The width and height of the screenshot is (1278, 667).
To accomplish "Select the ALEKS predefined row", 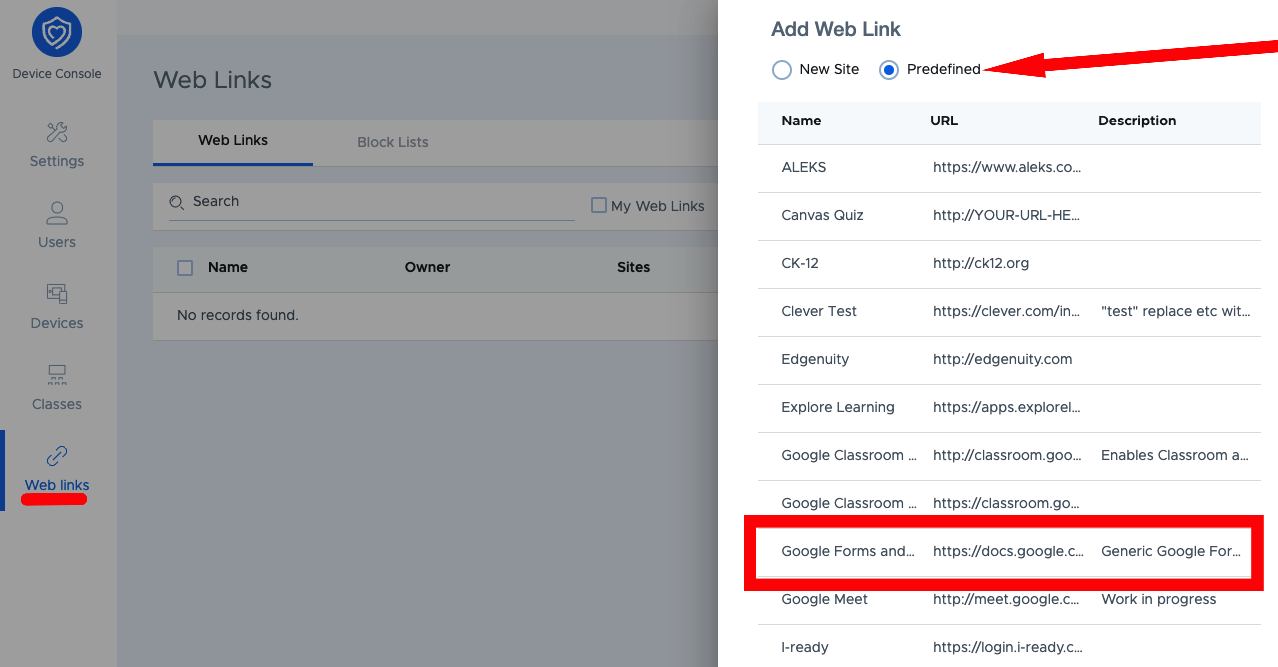I will pyautogui.click(x=1009, y=168).
